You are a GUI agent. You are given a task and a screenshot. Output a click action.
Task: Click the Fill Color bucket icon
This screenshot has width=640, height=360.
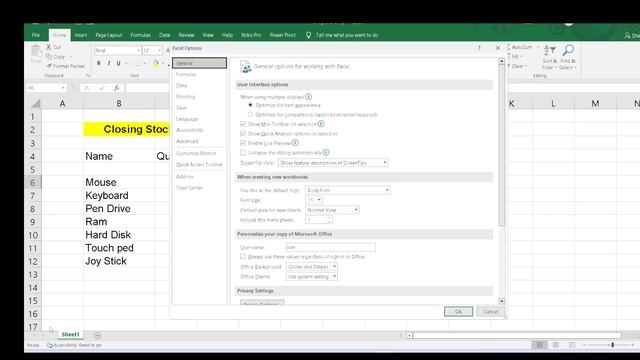pos(156,63)
